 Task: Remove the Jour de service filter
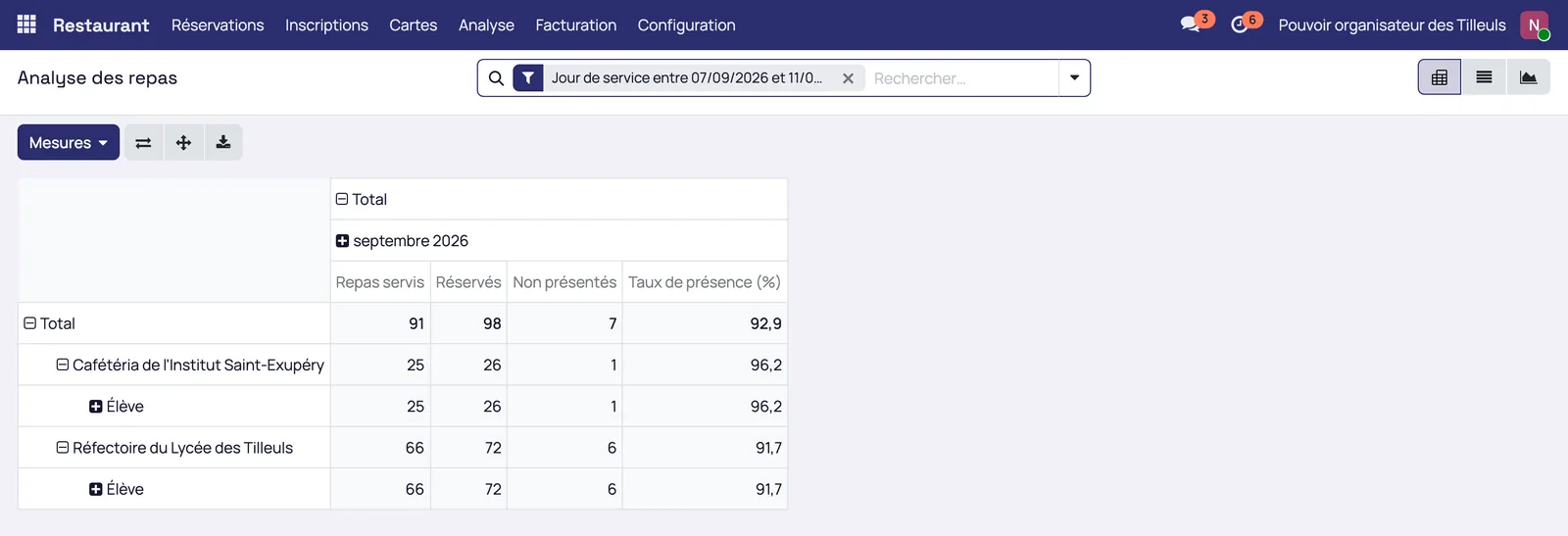click(849, 78)
